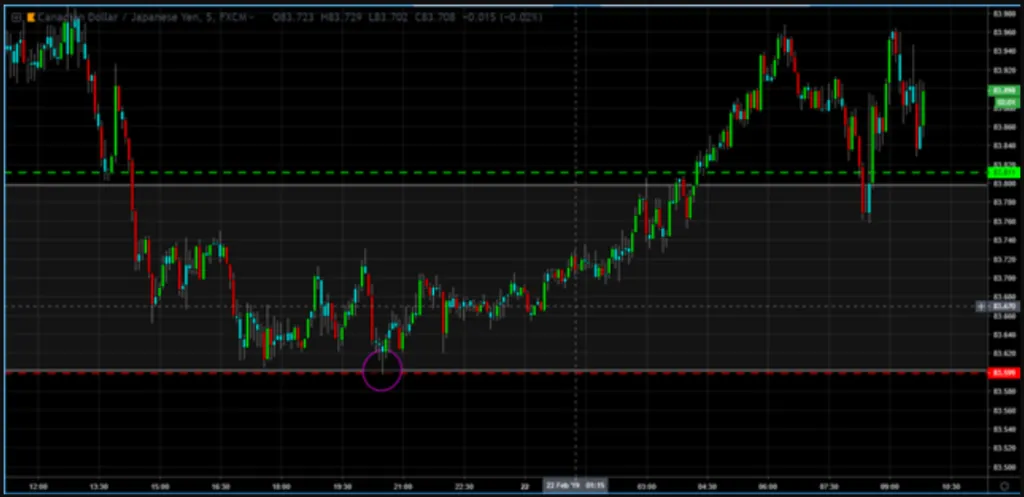Click the 83.700 price scale label
1024x497 pixels.
[x=1004, y=278]
